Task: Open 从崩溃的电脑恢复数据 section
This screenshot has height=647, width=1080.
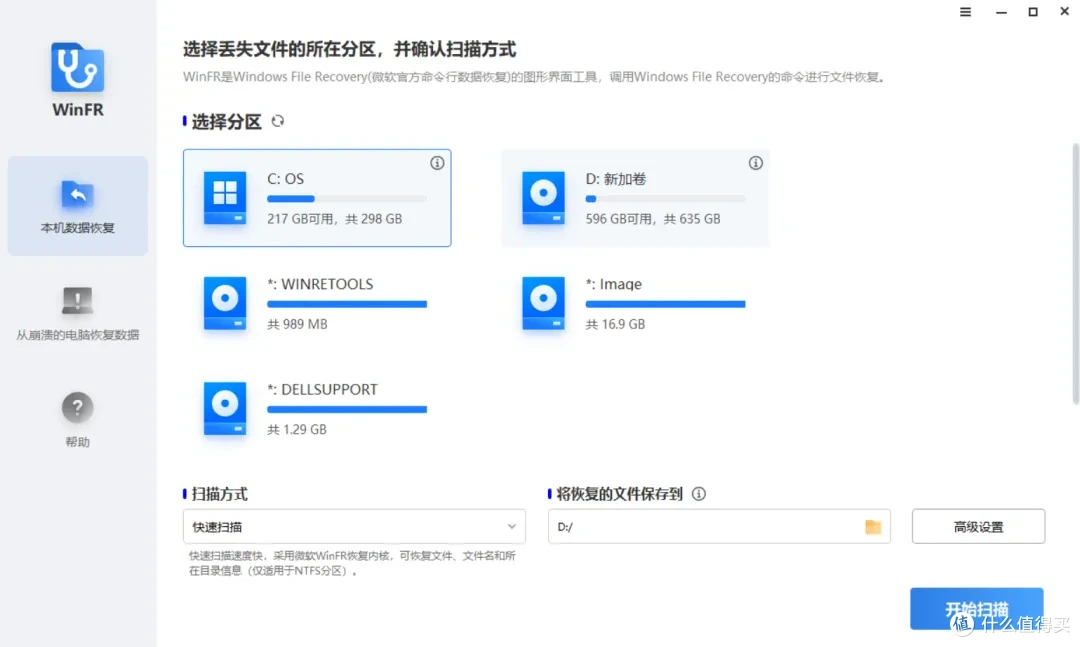Action: pyautogui.click(x=78, y=314)
